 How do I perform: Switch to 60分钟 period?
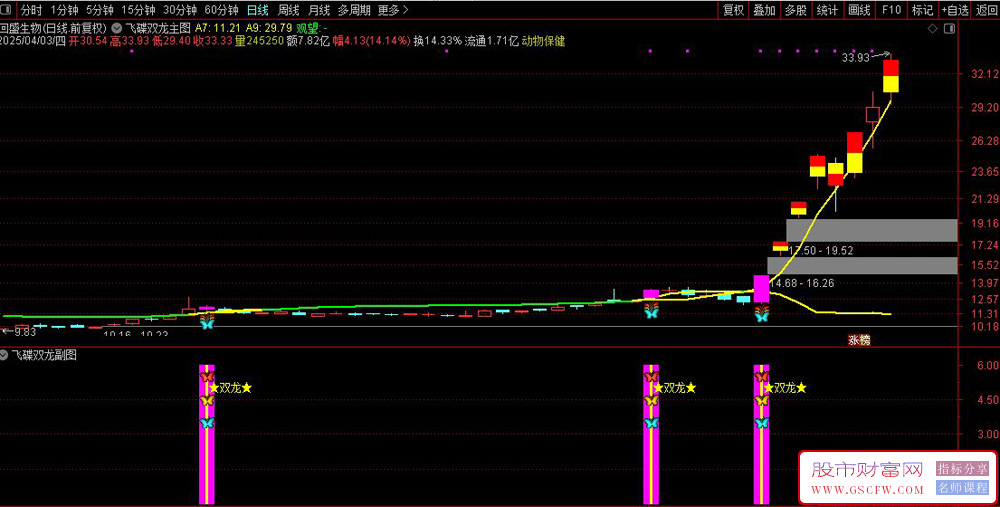click(221, 10)
